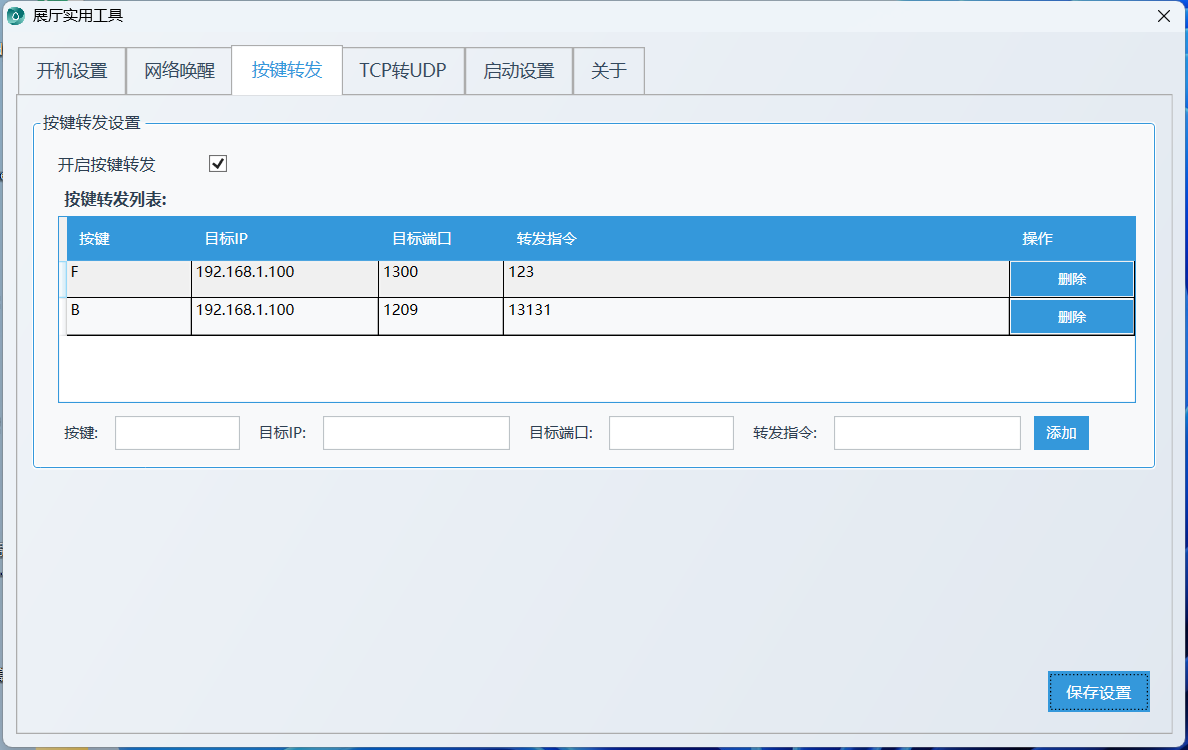
Task: Delete the row for key B
Action: [x=1071, y=317]
